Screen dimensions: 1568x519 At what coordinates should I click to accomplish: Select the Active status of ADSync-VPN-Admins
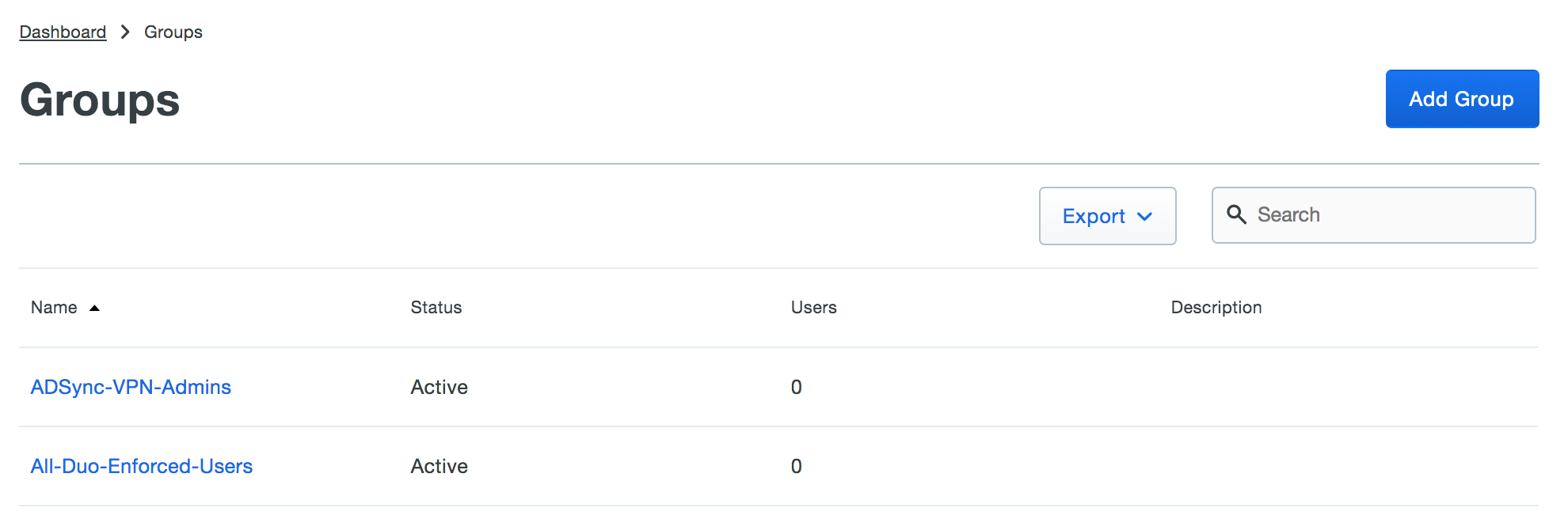pos(439,387)
